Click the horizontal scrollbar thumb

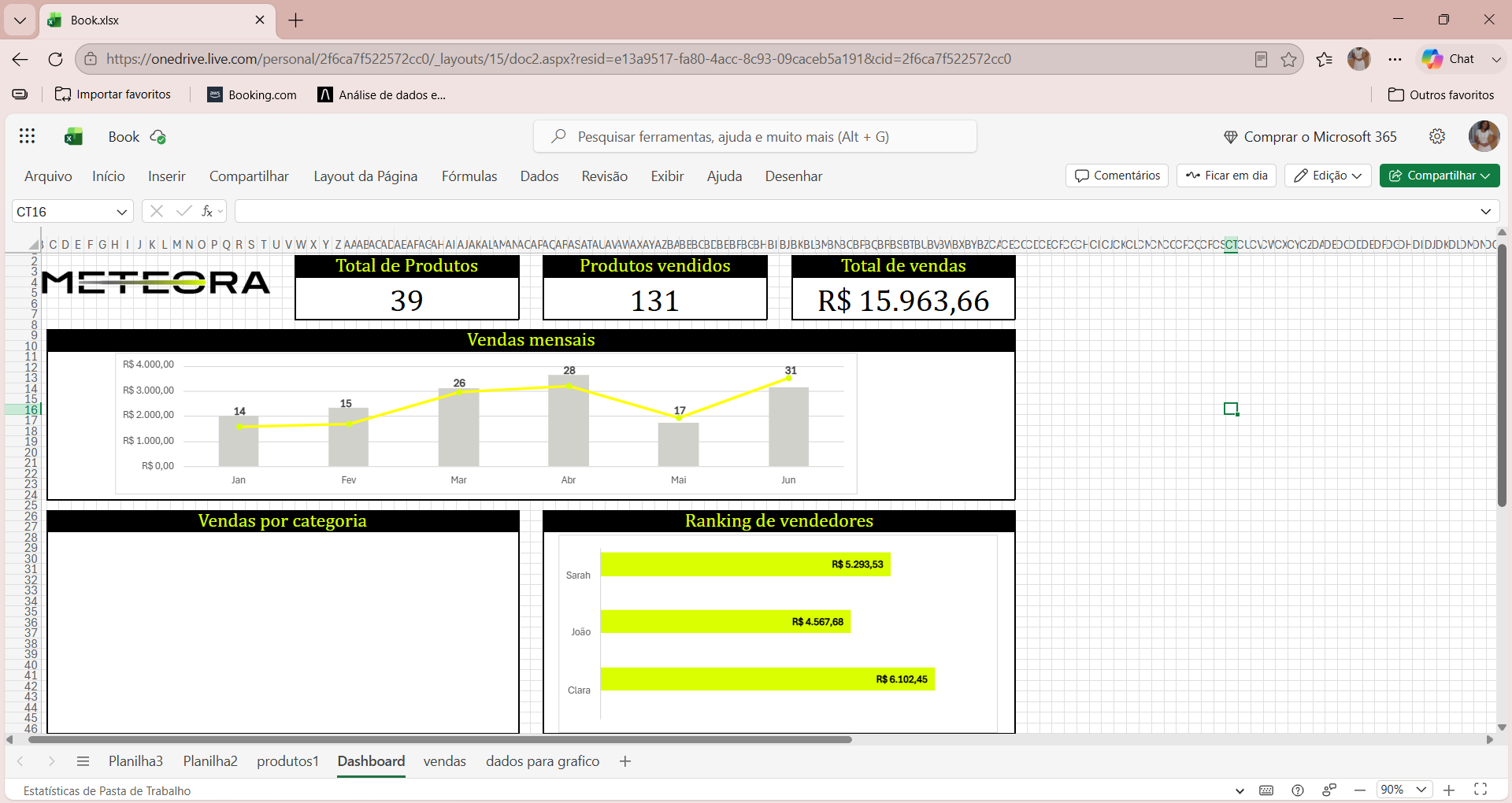pos(439,739)
